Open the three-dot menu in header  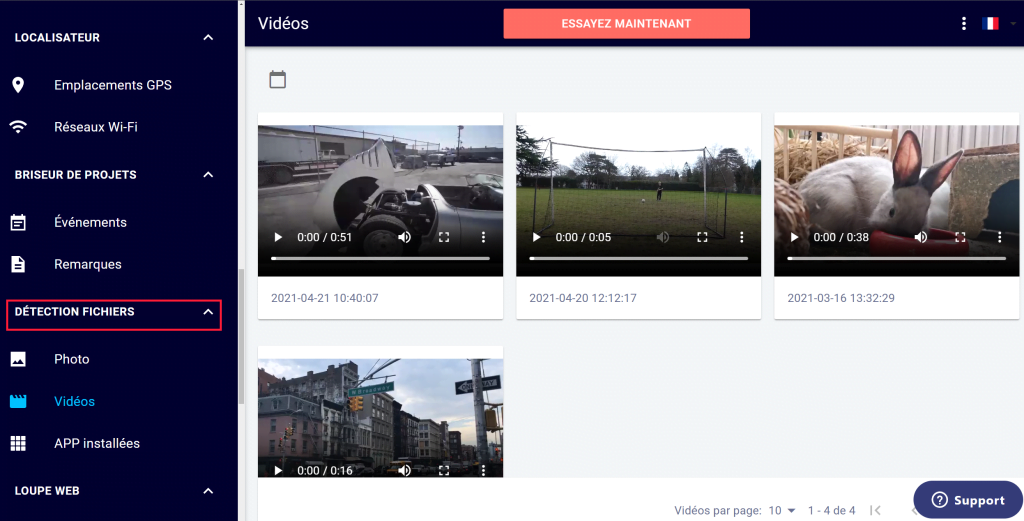click(964, 24)
